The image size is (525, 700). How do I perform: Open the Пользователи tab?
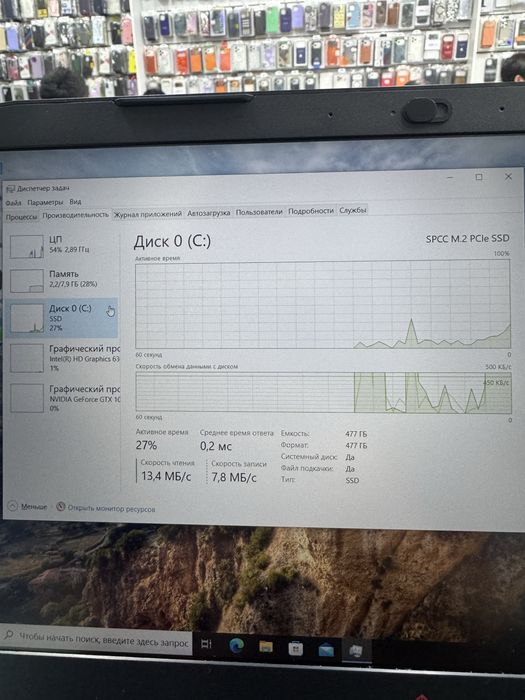point(259,212)
